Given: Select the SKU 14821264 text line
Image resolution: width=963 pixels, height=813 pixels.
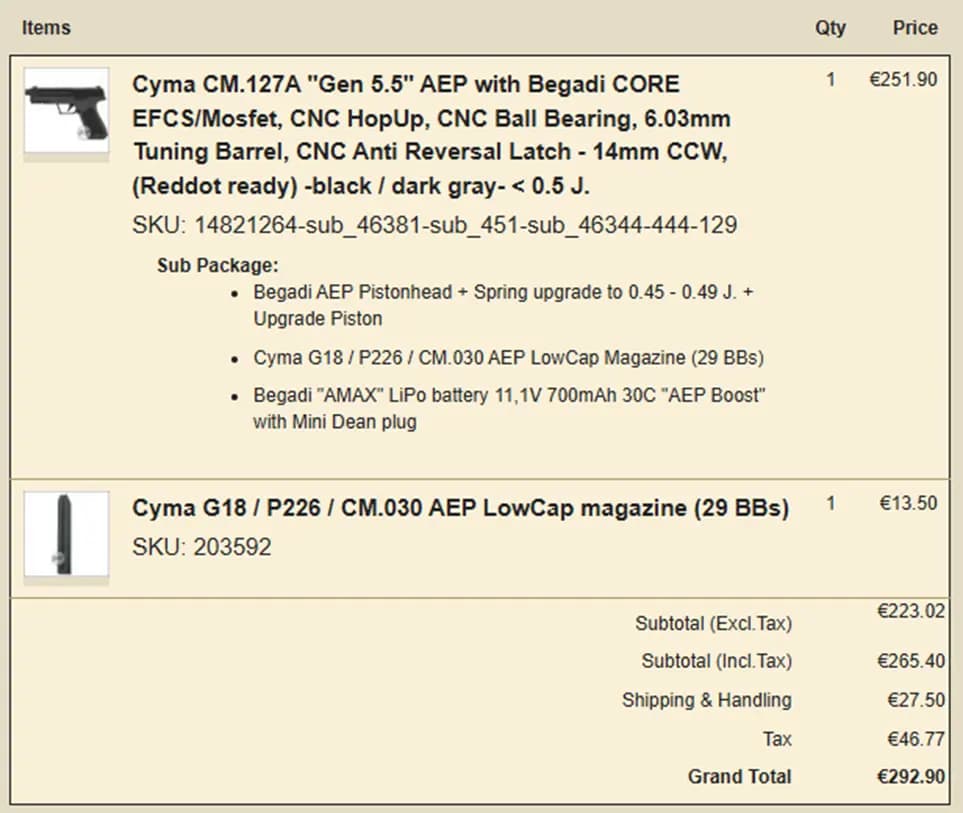Looking at the screenshot, I should pyautogui.click(x=434, y=226).
